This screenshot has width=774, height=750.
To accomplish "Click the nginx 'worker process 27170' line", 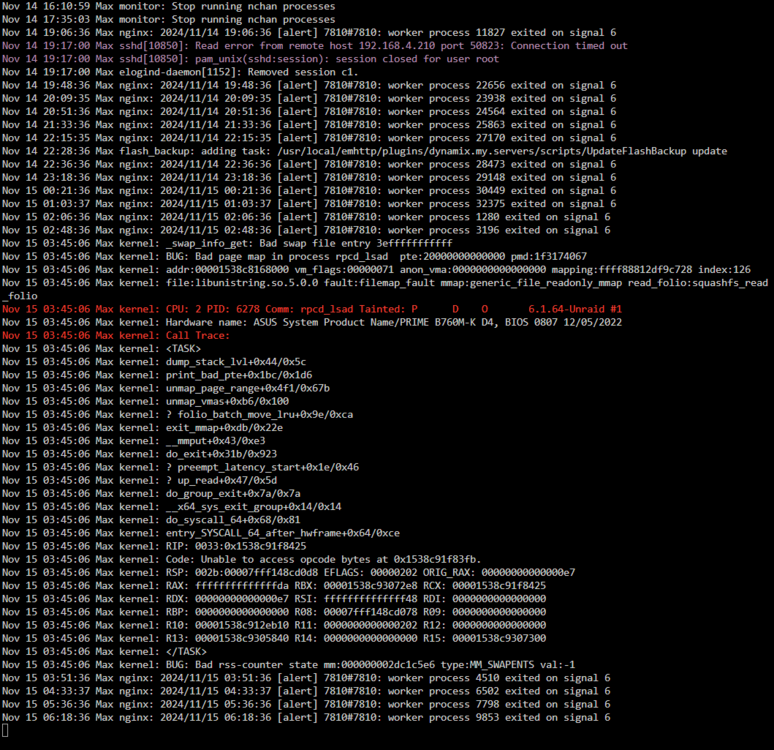I will tap(309, 138).
